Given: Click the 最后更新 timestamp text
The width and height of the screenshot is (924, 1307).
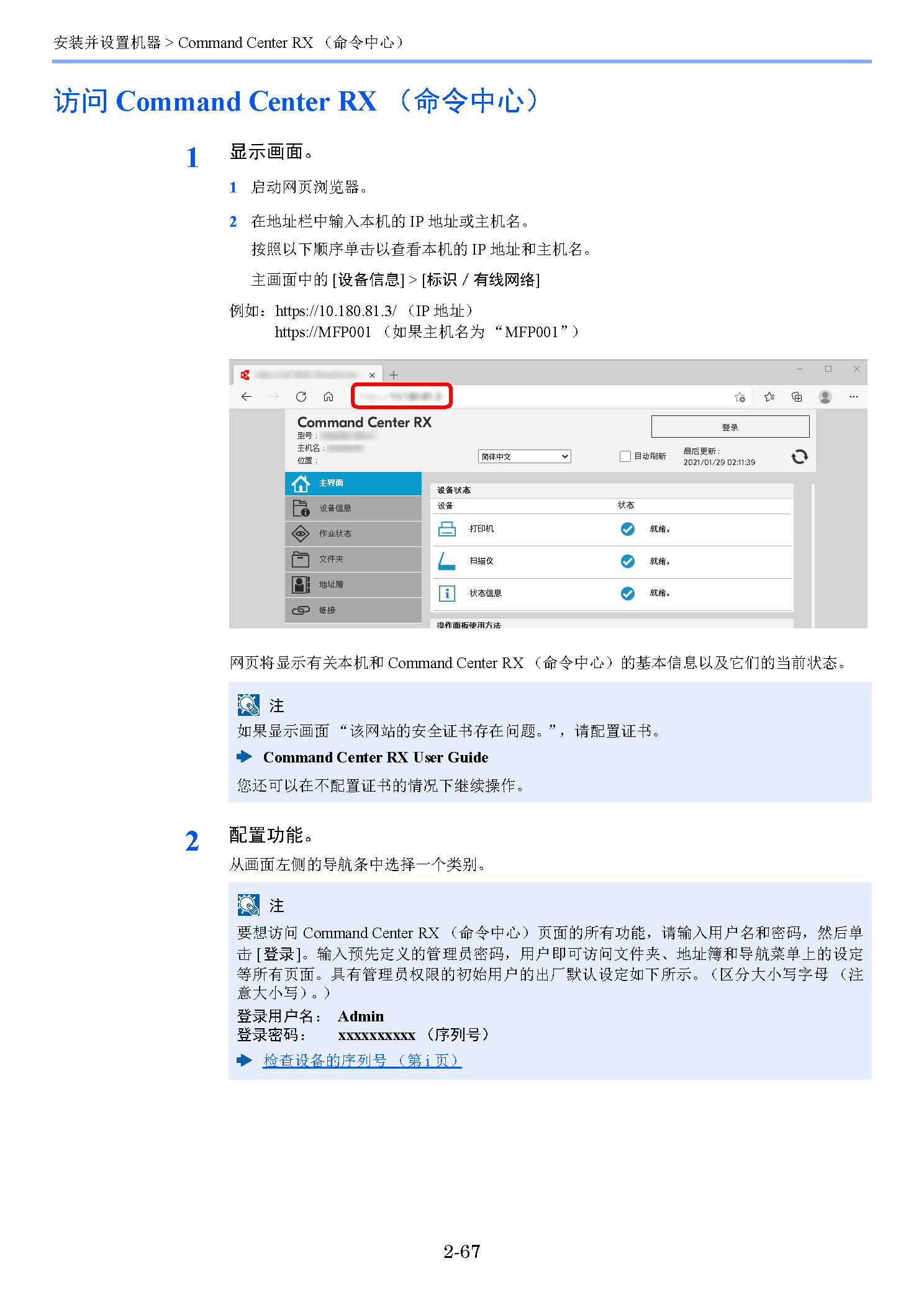Looking at the screenshot, I should pyautogui.click(x=719, y=457).
